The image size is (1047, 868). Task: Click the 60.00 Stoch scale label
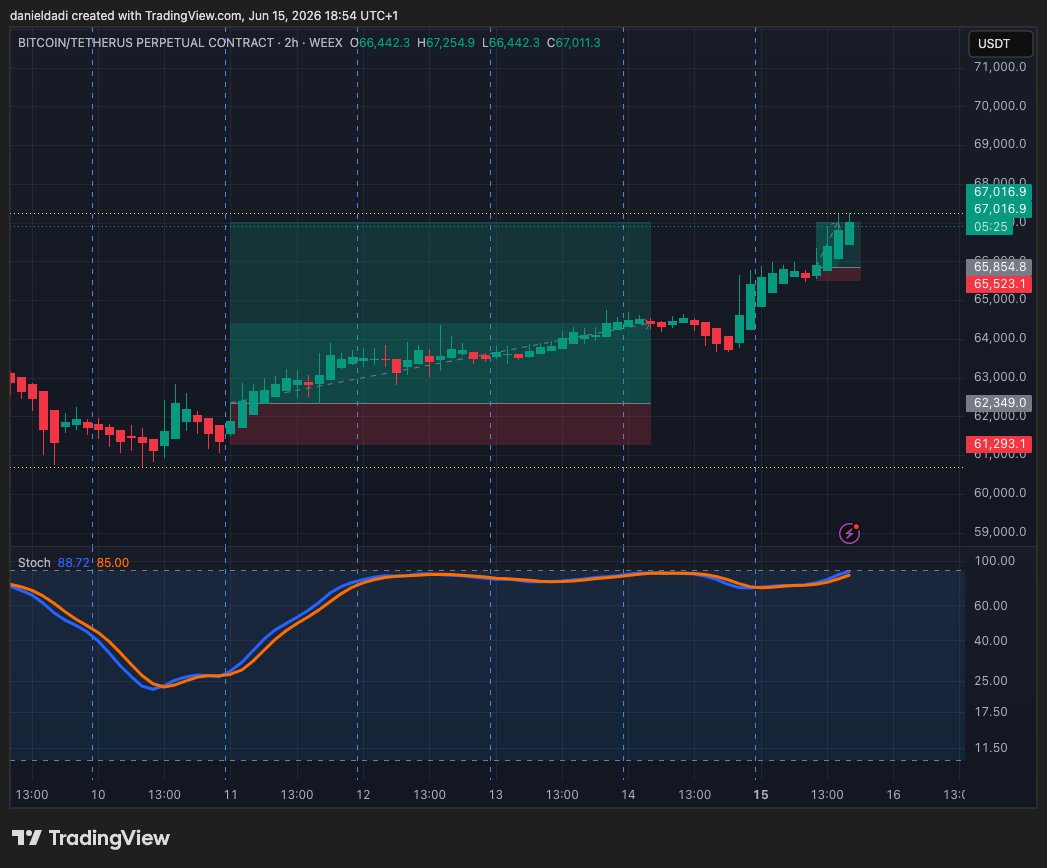coord(991,606)
